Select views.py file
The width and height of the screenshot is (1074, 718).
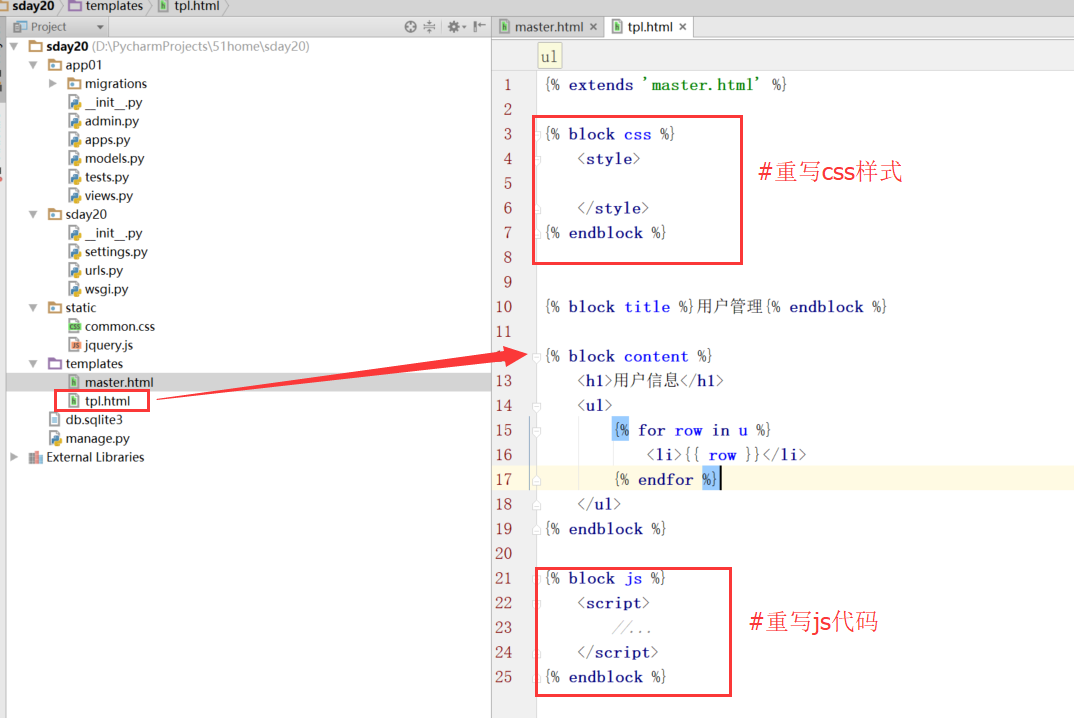click(109, 195)
